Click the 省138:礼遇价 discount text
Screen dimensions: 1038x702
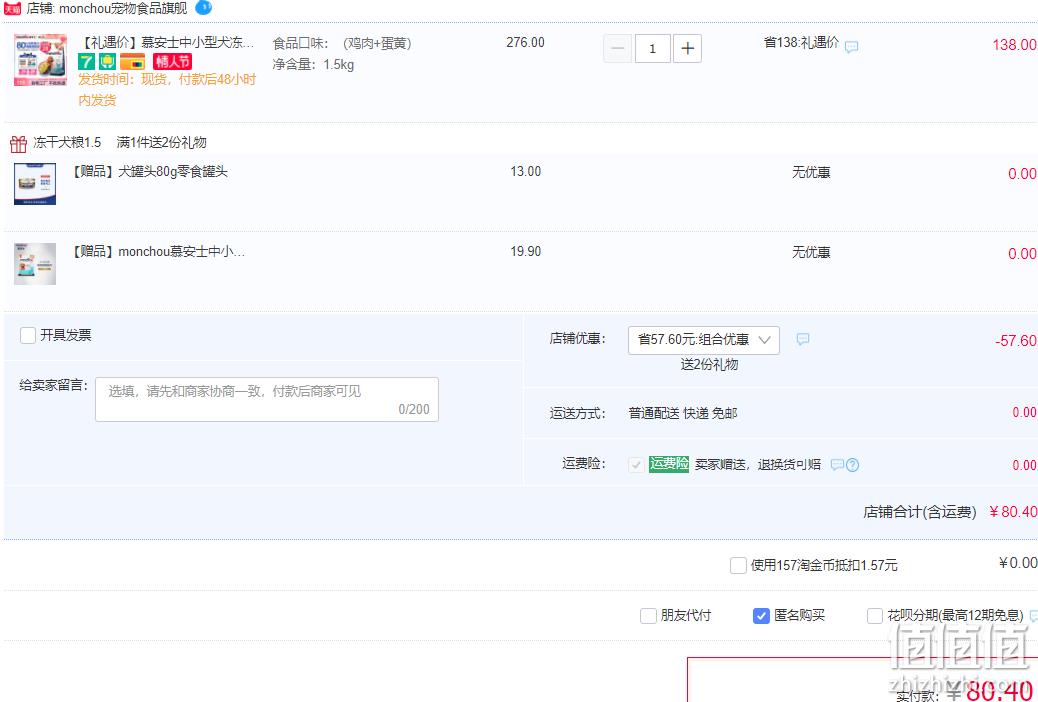pyautogui.click(x=801, y=43)
